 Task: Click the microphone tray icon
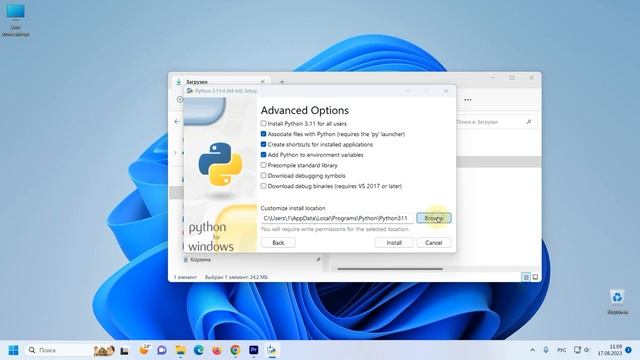(546, 350)
